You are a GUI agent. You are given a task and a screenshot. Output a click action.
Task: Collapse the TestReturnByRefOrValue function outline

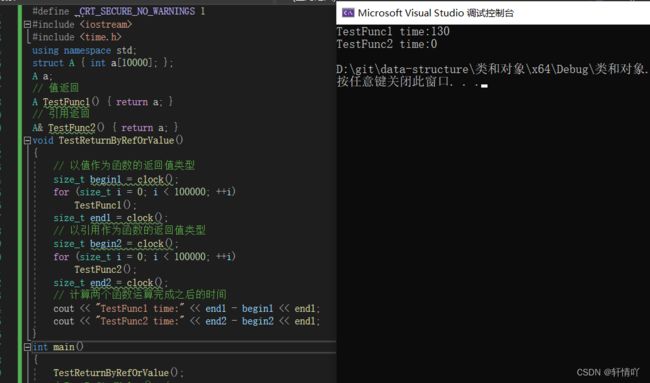pos(27,141)
